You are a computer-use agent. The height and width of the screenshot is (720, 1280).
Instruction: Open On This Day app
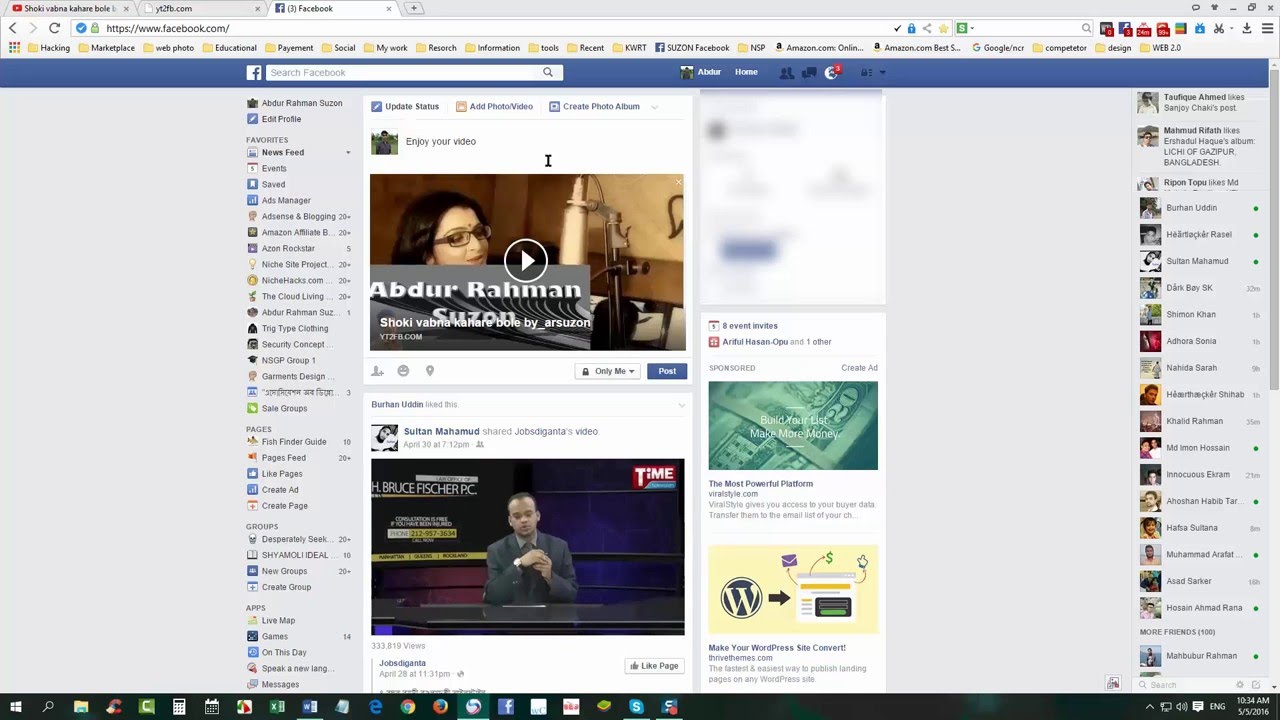coord(284,653)
